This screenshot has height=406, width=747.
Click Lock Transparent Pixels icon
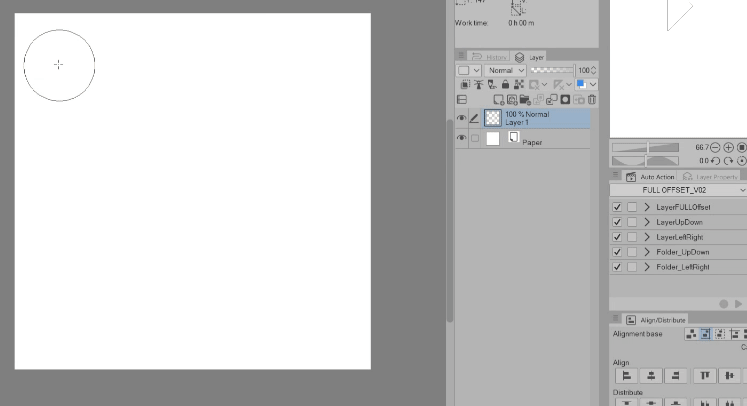pos(518,84)
